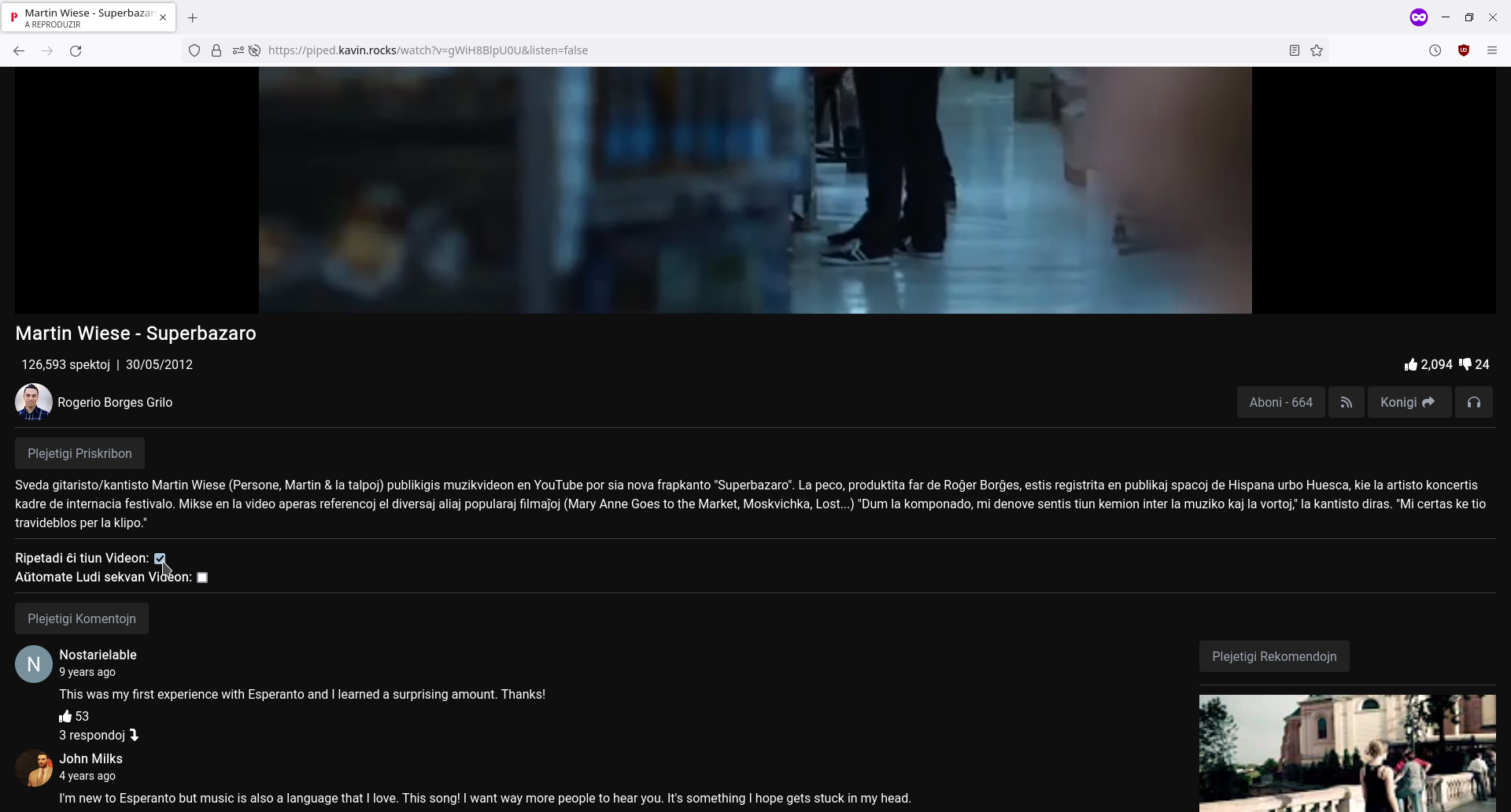Click the upload date 30/05/2012

[x=159, y=364]
